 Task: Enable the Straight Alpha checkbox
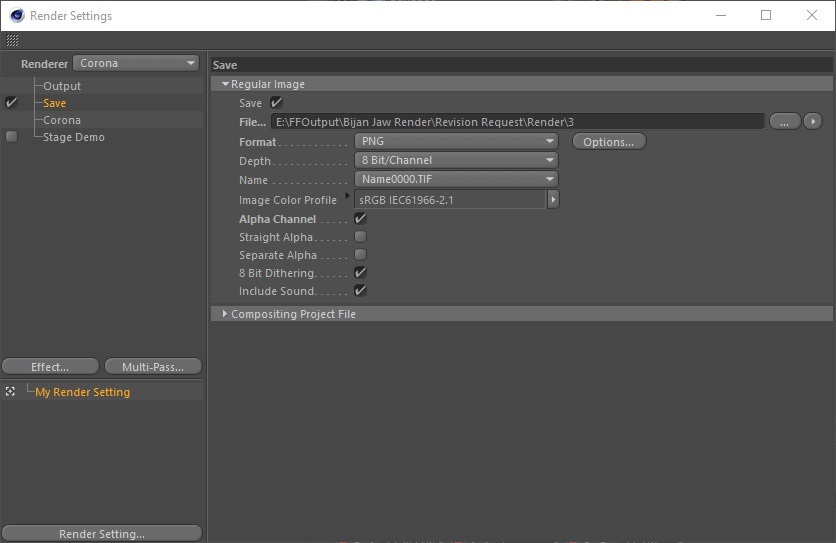(x=361, y=237)
